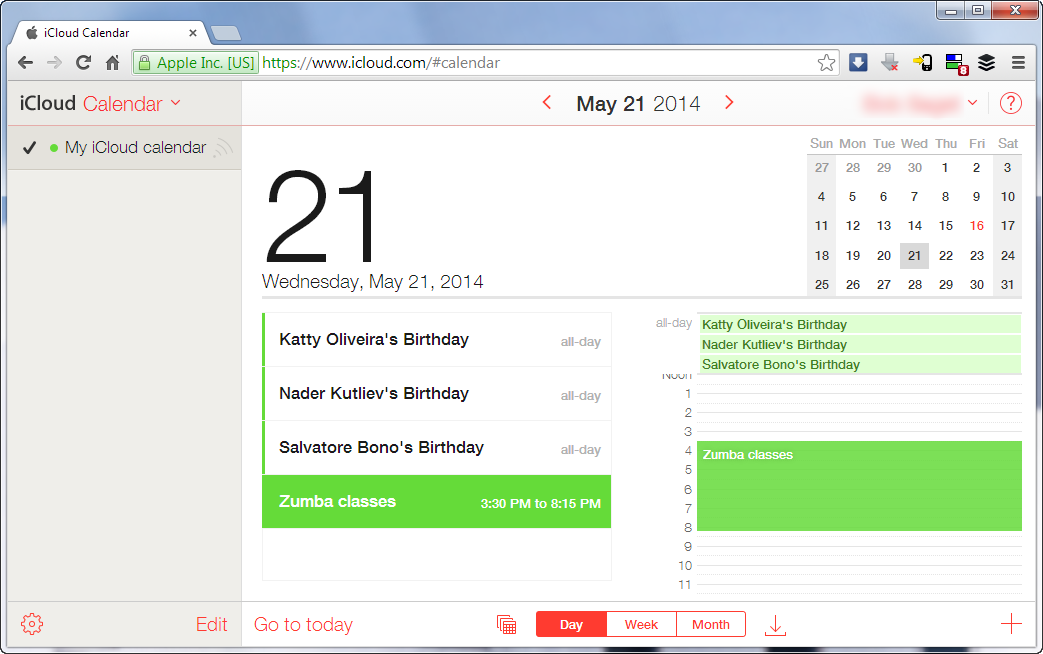Select April 27 in the mini calendar
Screen dimensions: 1043x654
click(822, 168)
